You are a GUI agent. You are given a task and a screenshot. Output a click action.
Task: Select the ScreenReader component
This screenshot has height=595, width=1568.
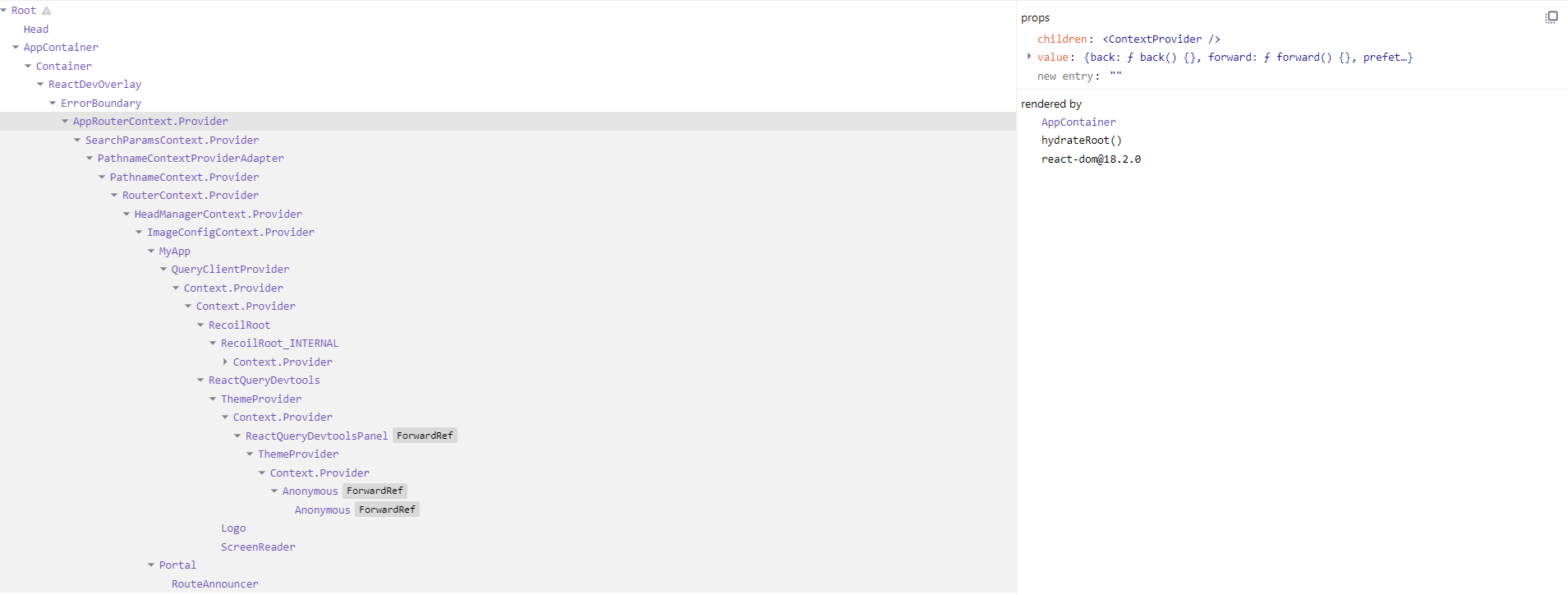tap(258, 547)
